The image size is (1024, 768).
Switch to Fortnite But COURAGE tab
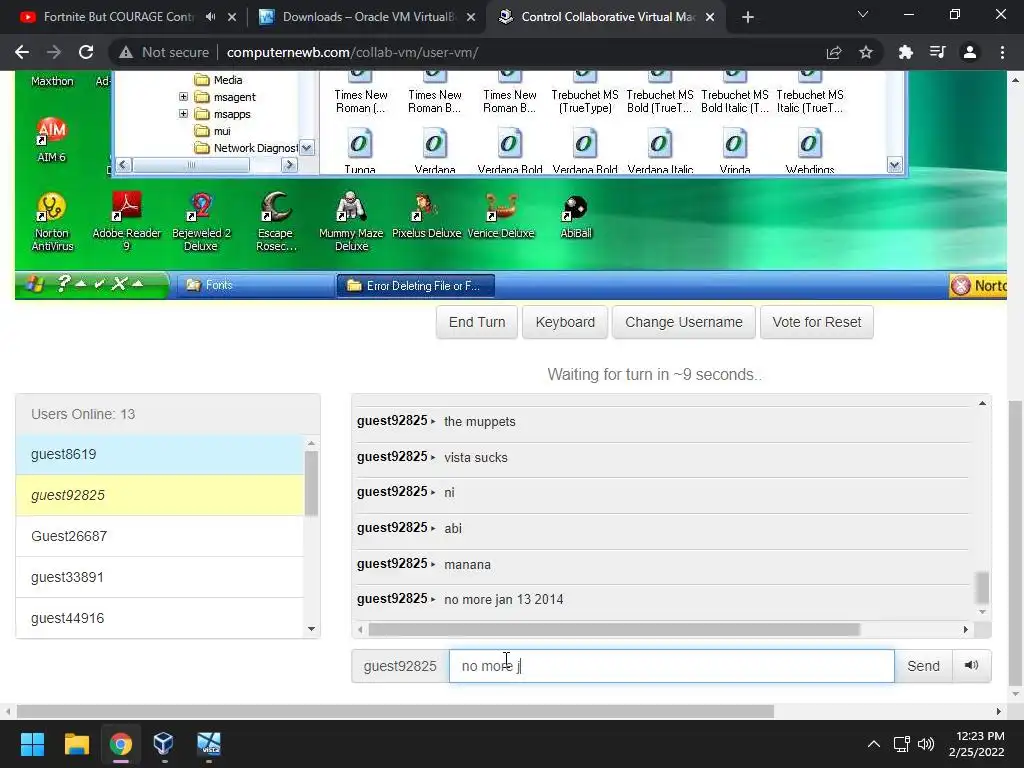tap(118, 17)
